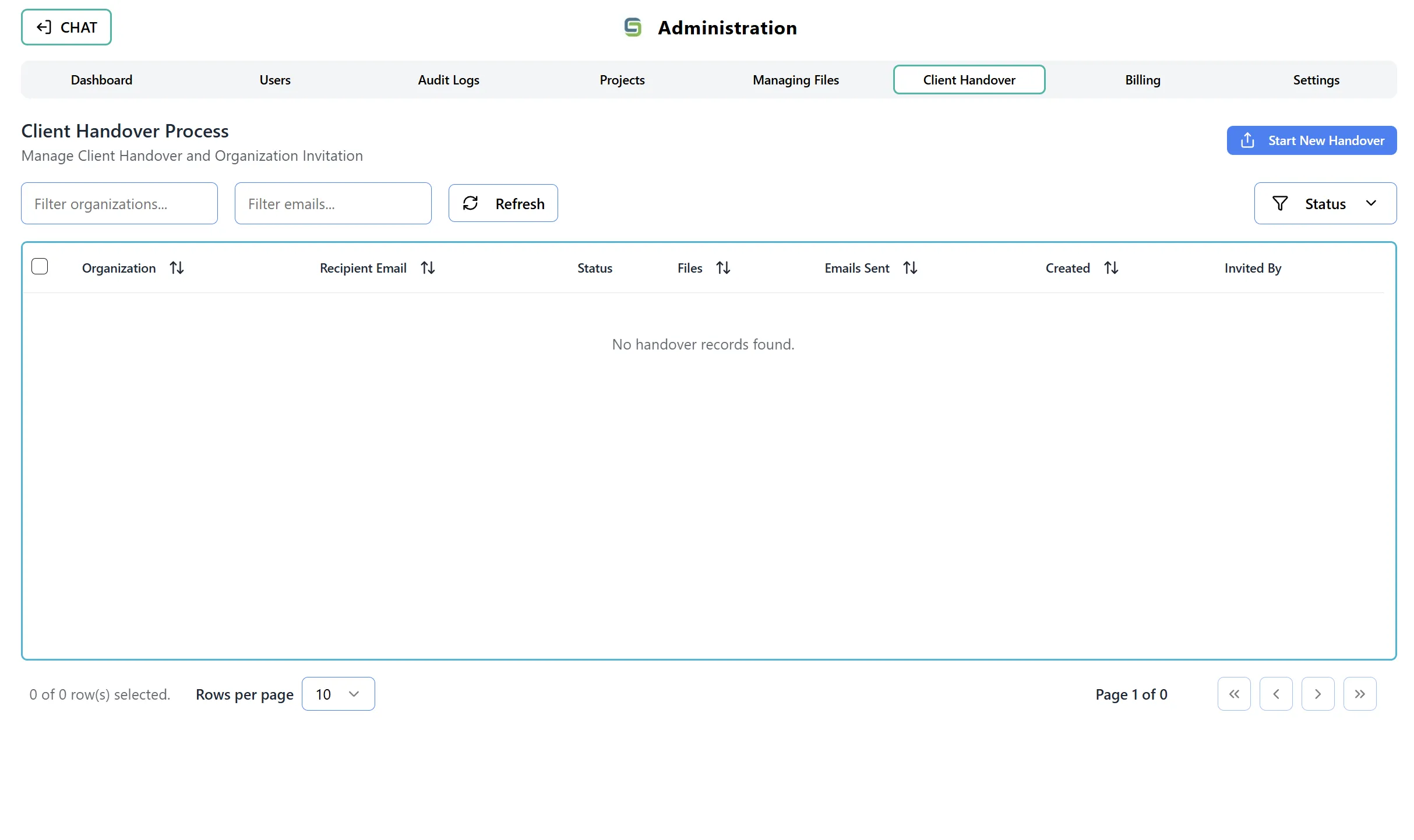Sort the Files column
The width and height of the screenshot is (1414, 840).
coord(724,267)
